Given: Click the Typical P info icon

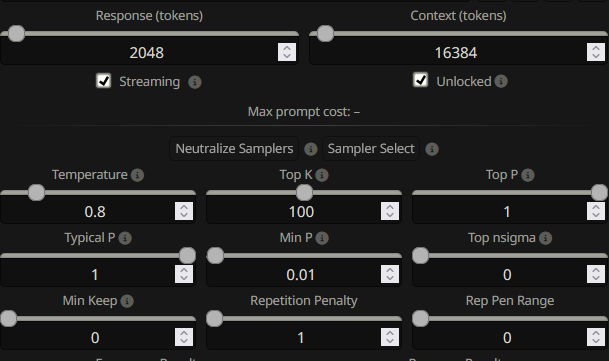Looking at the screenshot, I should point(125,238).
